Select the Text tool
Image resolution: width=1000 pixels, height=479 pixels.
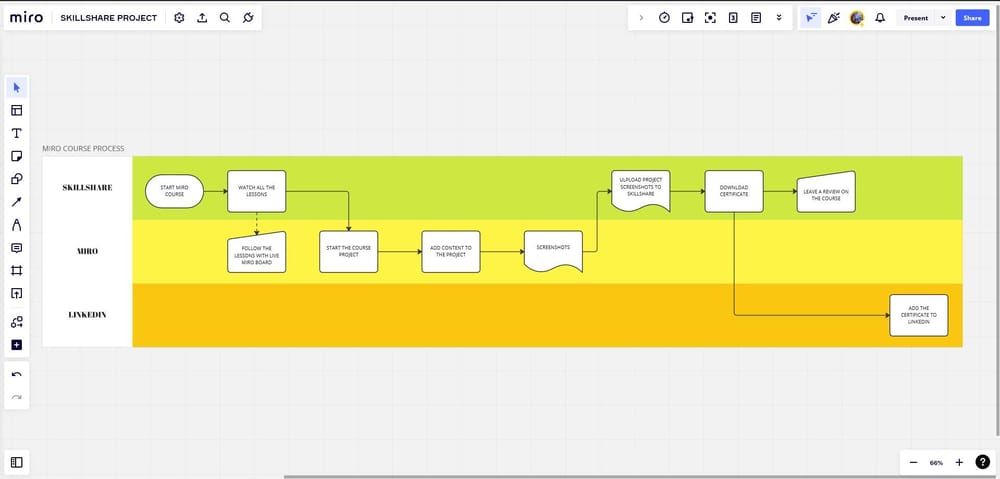coord(17,133)
